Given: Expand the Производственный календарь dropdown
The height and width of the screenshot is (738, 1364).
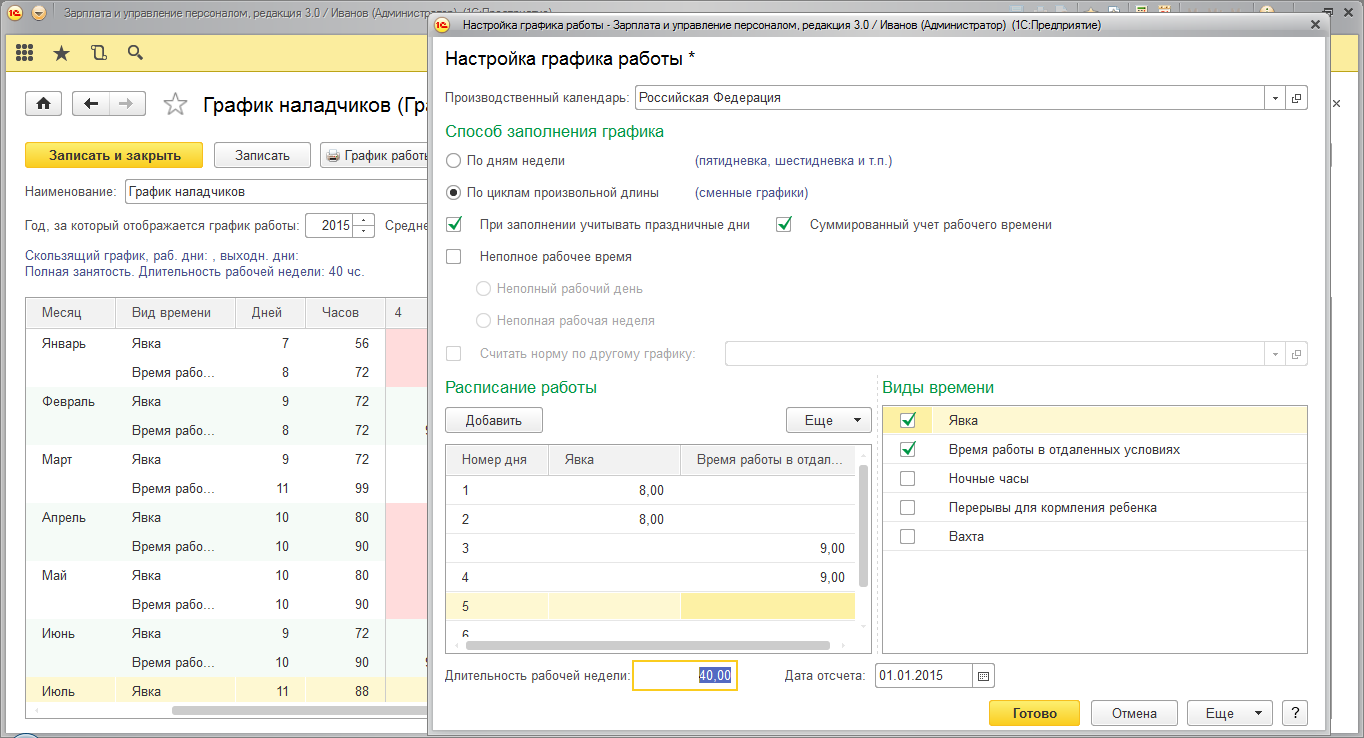Looking at the screenshot, I should pos(1275,98).
